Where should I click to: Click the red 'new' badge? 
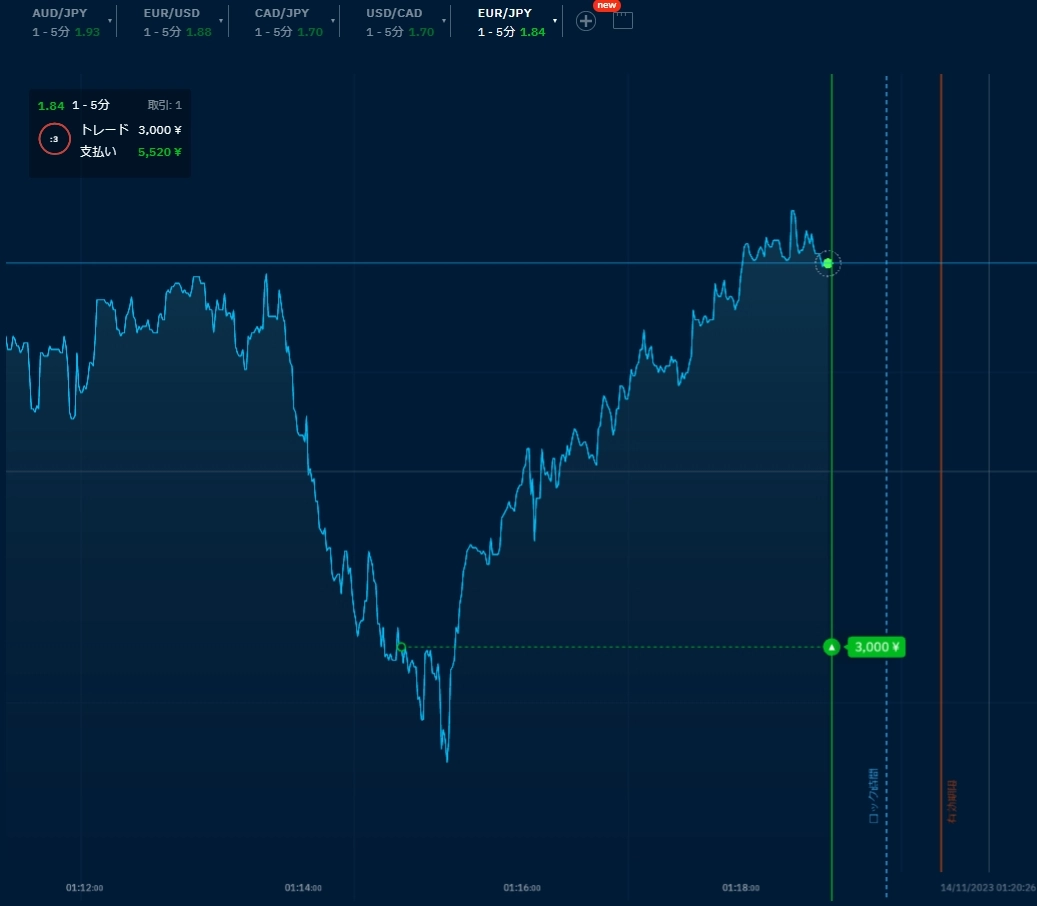607,5
